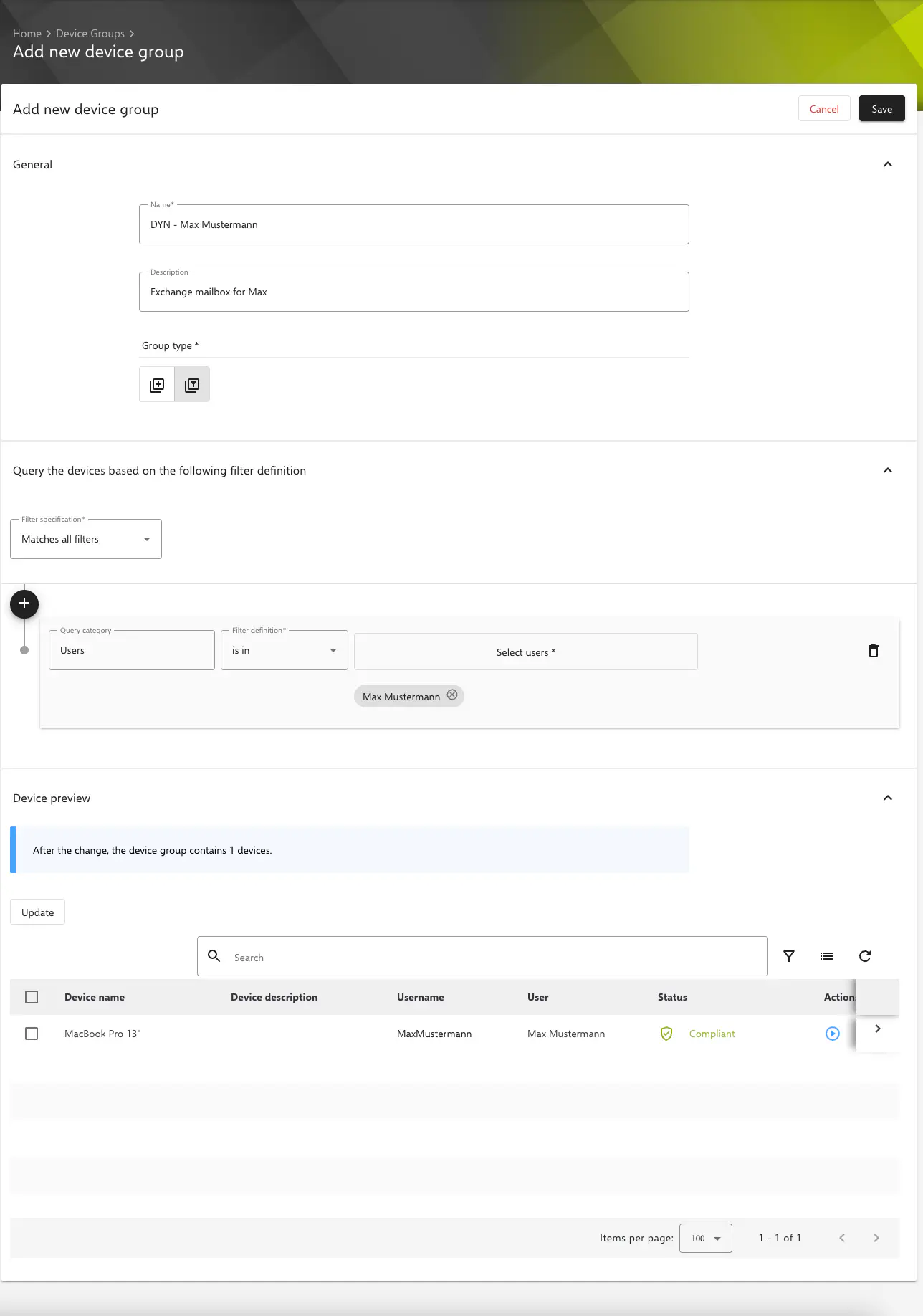Viewport: 923px width, 1316px height.
Task: Remove the Max Mustermann user chip
Action: click(452, 695)
